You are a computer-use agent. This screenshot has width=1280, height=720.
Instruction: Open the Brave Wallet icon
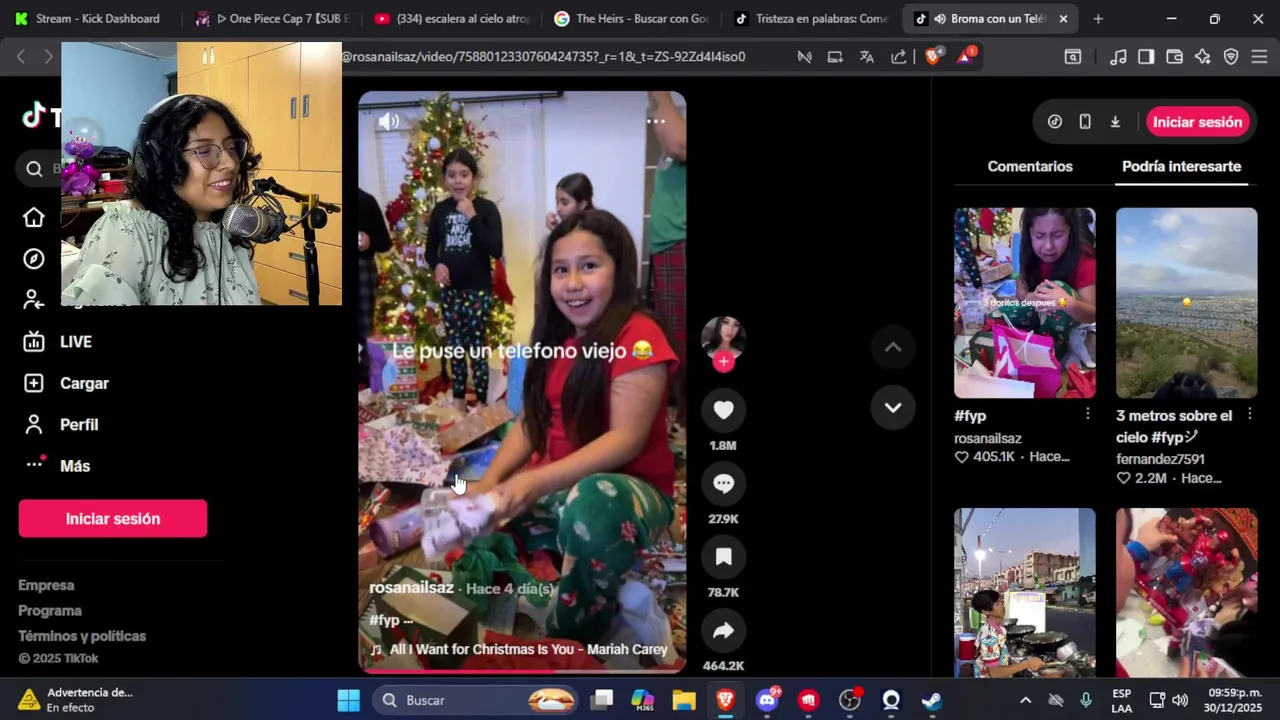(1174, 57)
